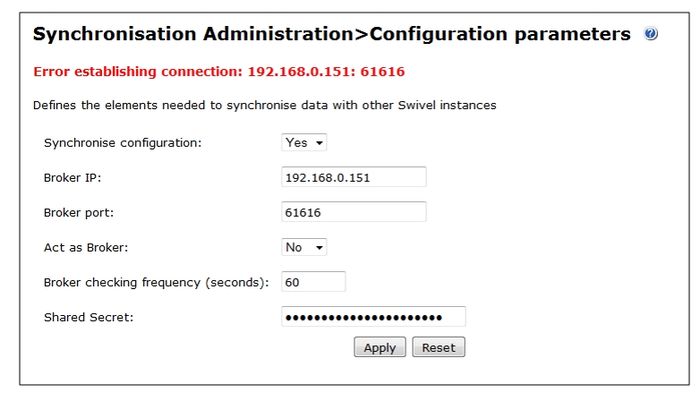The image size is (700, 401).
Task: Click the port number in the red error message
Action: point(385,72)
